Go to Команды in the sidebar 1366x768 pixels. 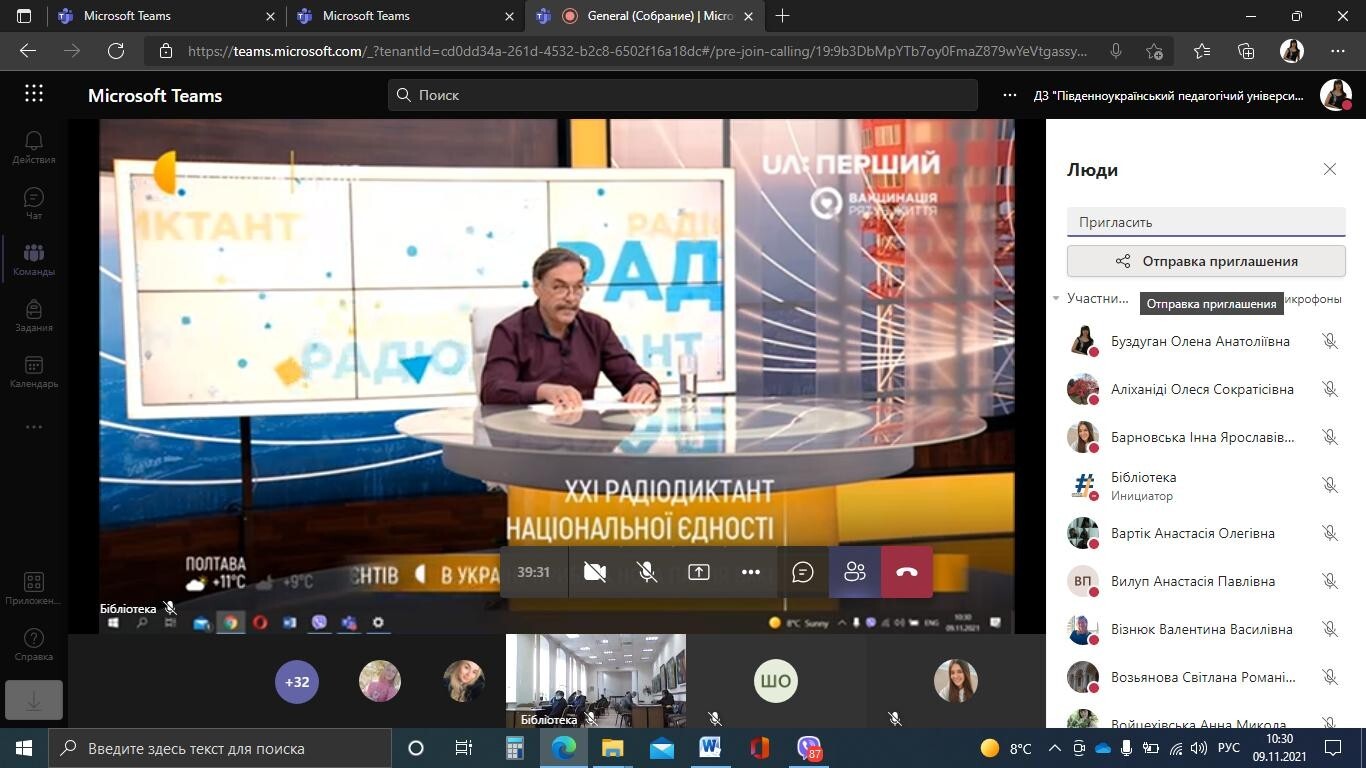pyautogui.click(x=34, y=259)
